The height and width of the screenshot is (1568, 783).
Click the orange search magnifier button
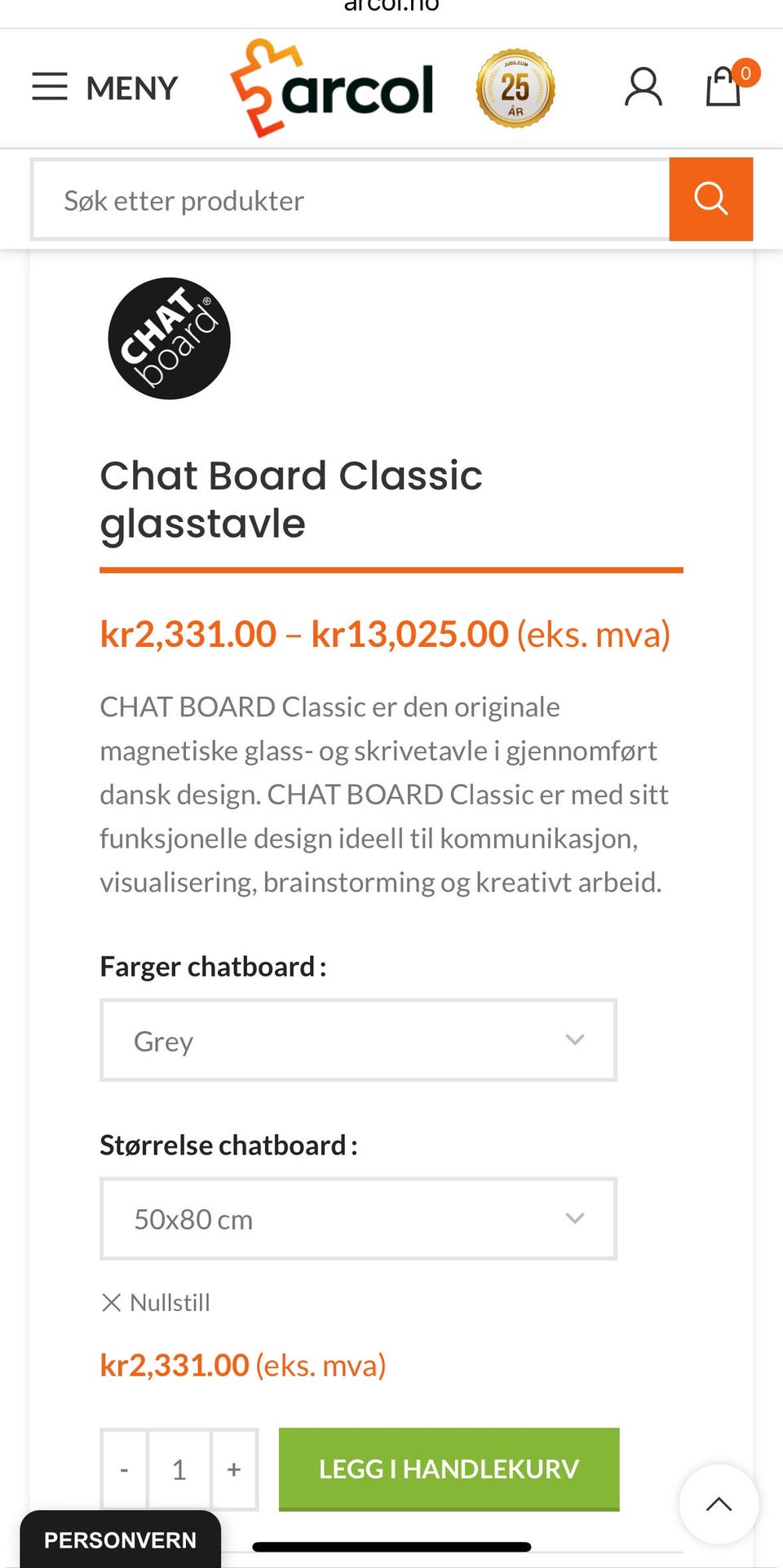(x=710, y=199)
